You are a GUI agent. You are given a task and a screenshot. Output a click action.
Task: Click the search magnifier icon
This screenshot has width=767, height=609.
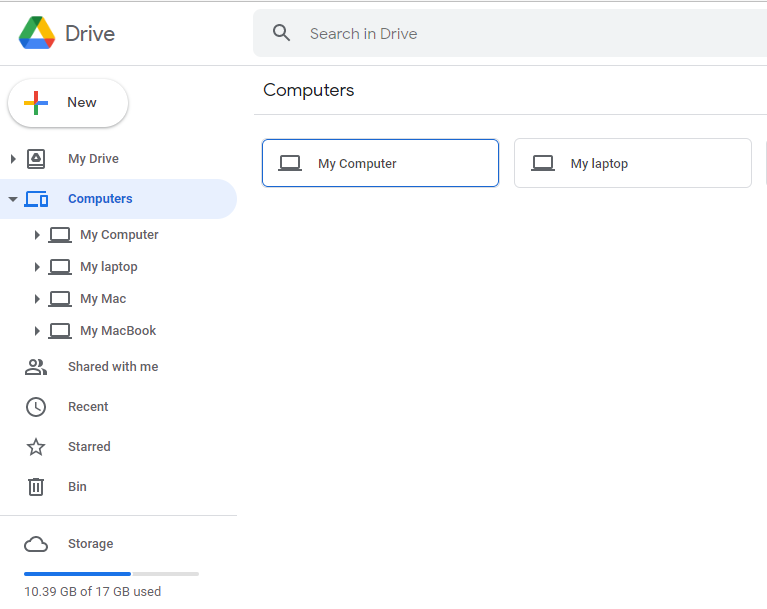281,33
